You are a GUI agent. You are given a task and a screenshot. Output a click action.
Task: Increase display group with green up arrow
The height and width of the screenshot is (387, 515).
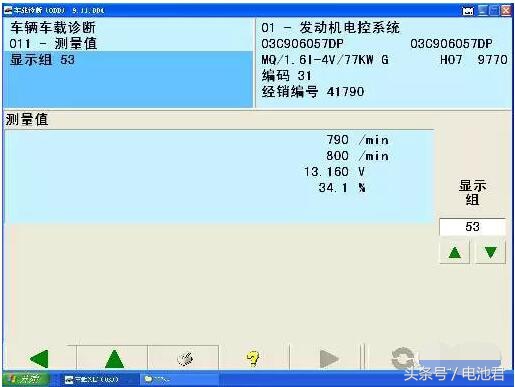tap(455, 252)
